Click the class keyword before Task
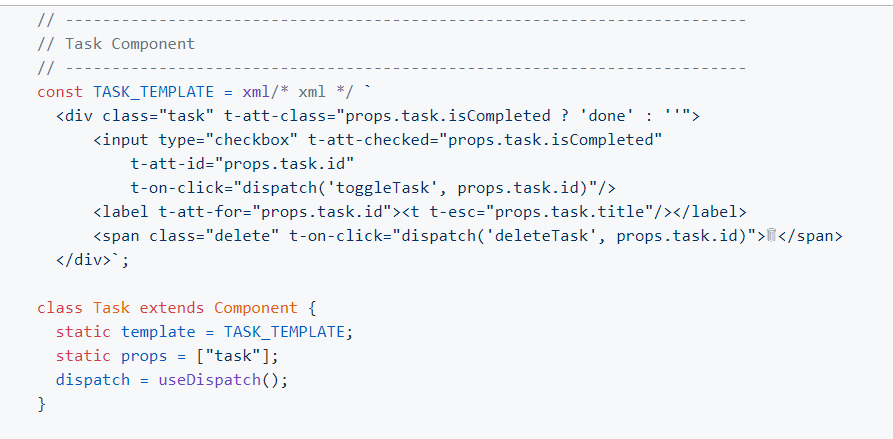Viewport: 893px width, 439px height. (x=60, y=307)
